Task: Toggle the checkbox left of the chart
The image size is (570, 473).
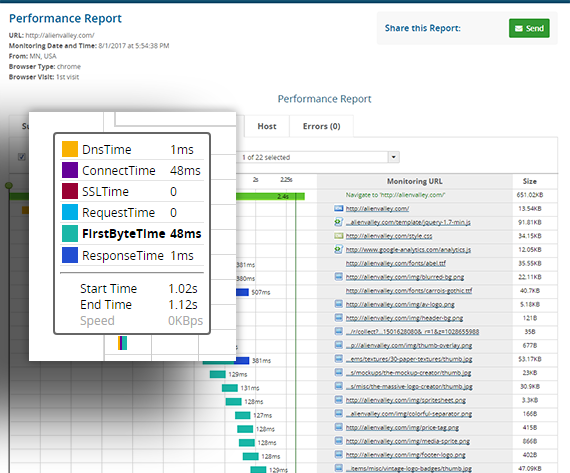Action: 22,157
